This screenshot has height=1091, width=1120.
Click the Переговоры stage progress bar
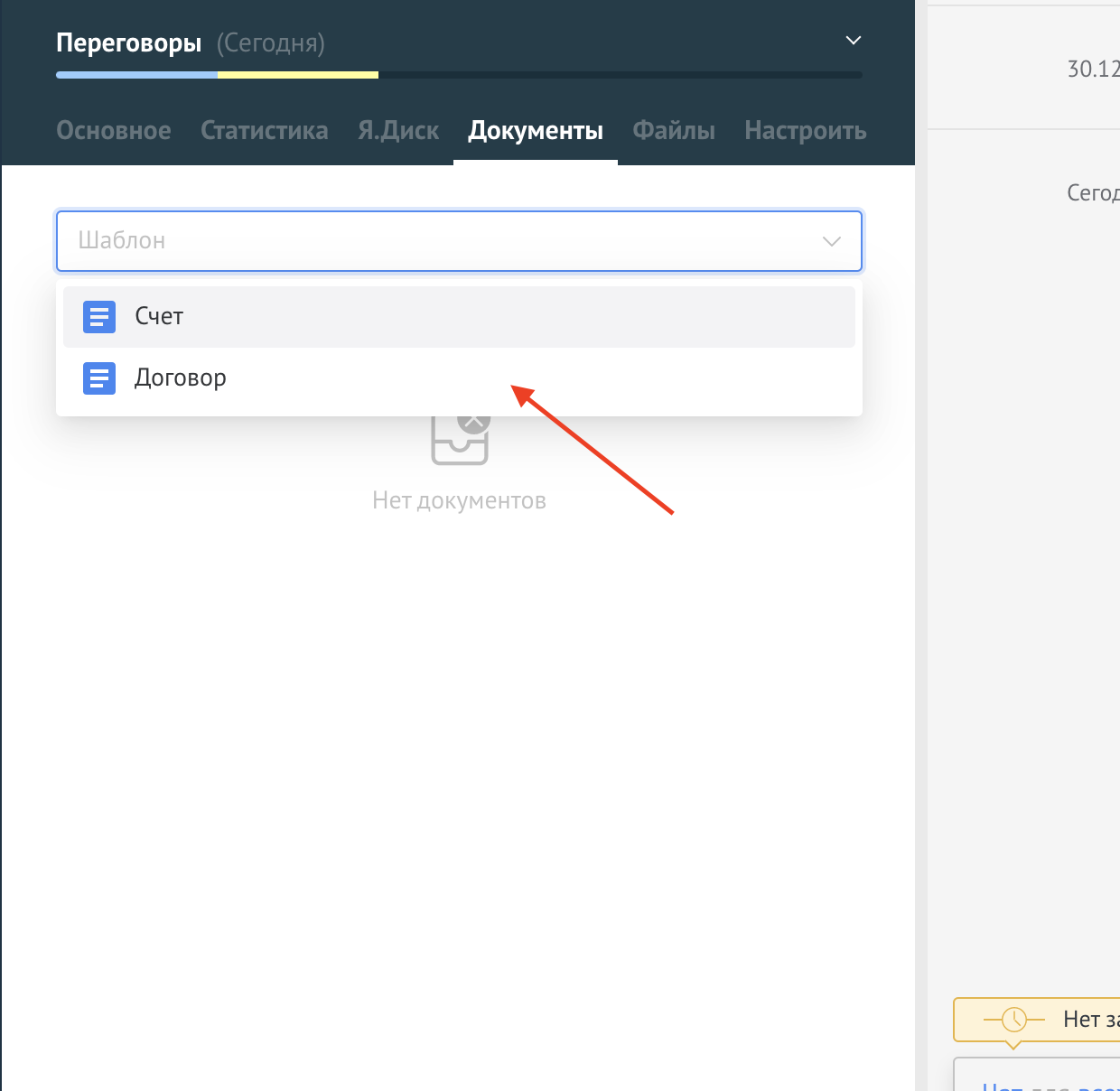459,75
